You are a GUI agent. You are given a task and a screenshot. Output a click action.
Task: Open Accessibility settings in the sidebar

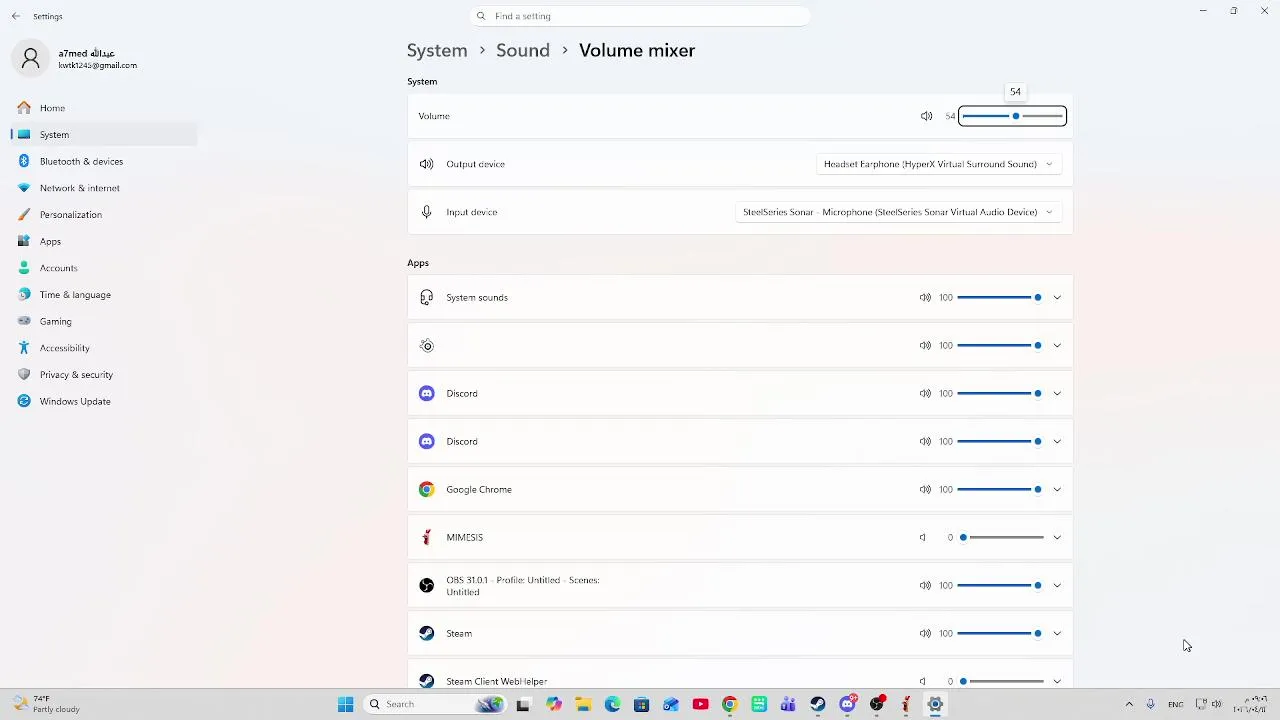click(x=64, y=348)
